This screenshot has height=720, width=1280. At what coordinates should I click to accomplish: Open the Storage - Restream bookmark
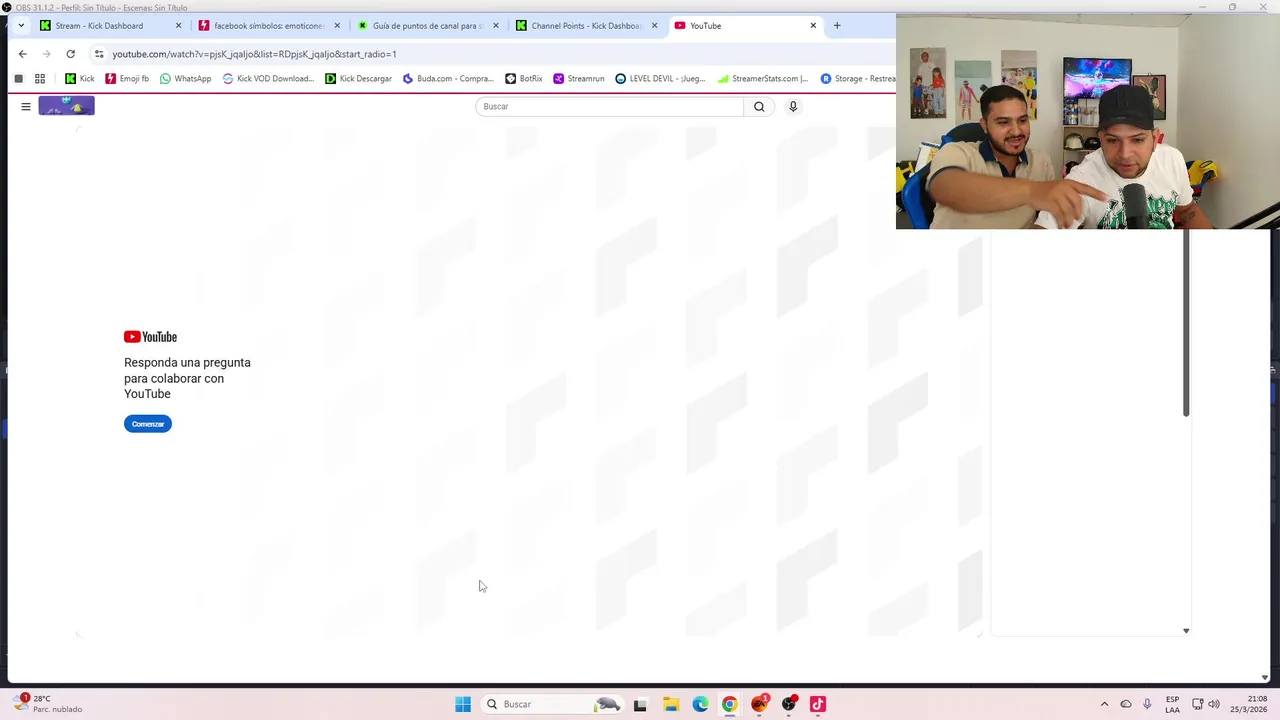point(858,78)
